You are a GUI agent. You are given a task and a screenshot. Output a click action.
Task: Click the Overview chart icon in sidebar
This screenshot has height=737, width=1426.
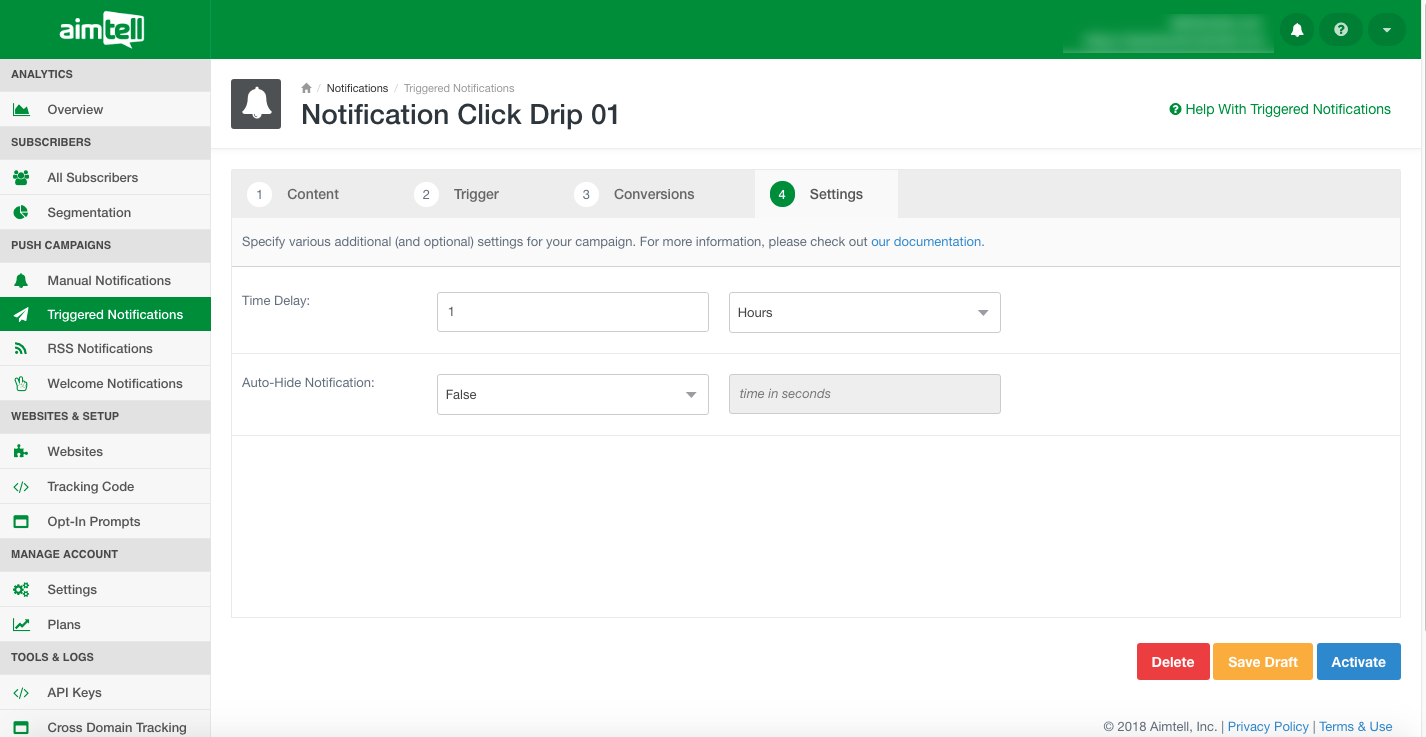point(21,110)
